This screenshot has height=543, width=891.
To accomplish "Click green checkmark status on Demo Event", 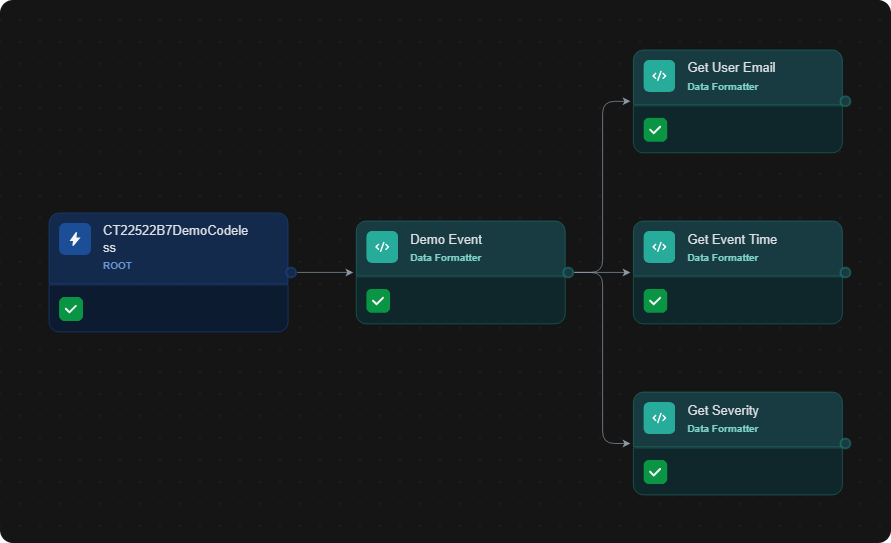I will [x=378, y=301].
